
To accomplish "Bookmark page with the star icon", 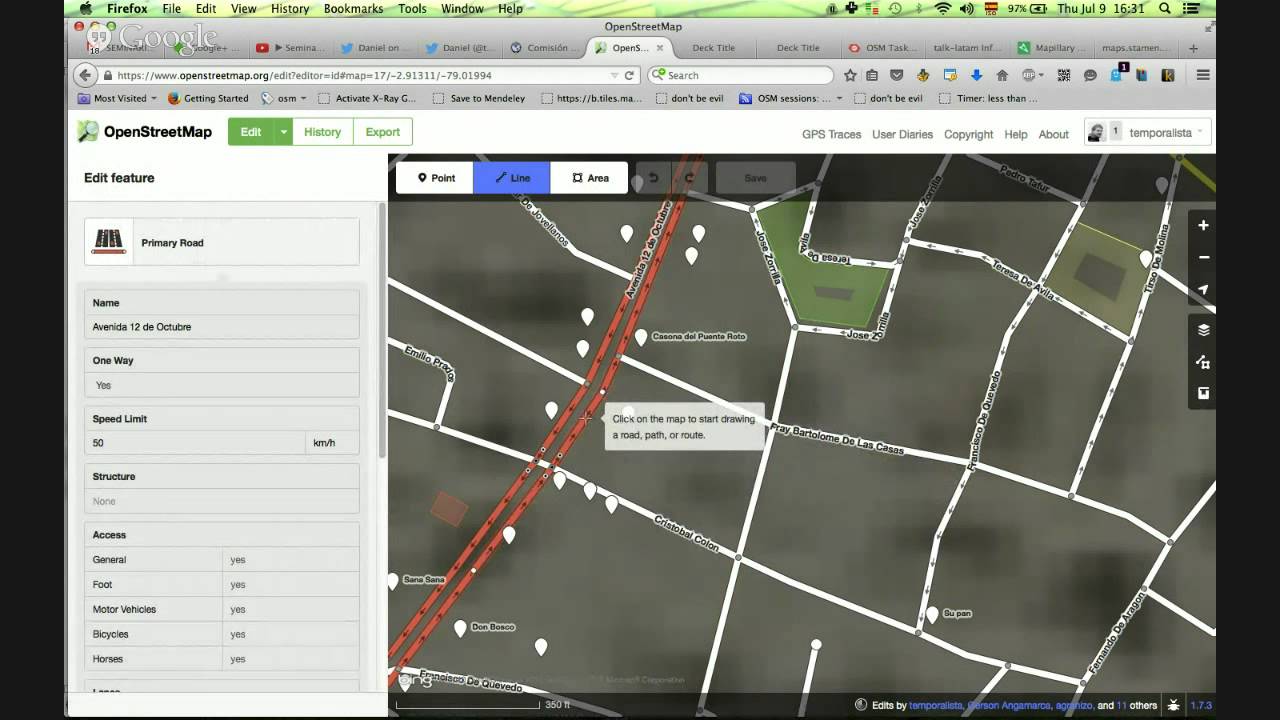I will tap(850, 75).
